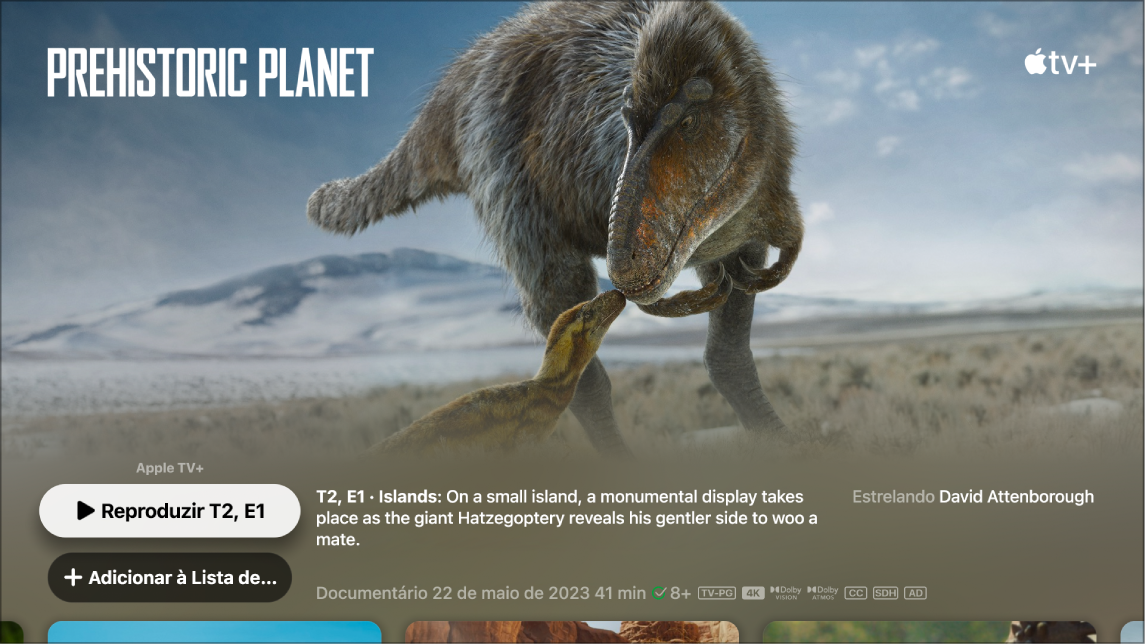
Task: Select the Dolby Atmos badge
Action: 823,593
